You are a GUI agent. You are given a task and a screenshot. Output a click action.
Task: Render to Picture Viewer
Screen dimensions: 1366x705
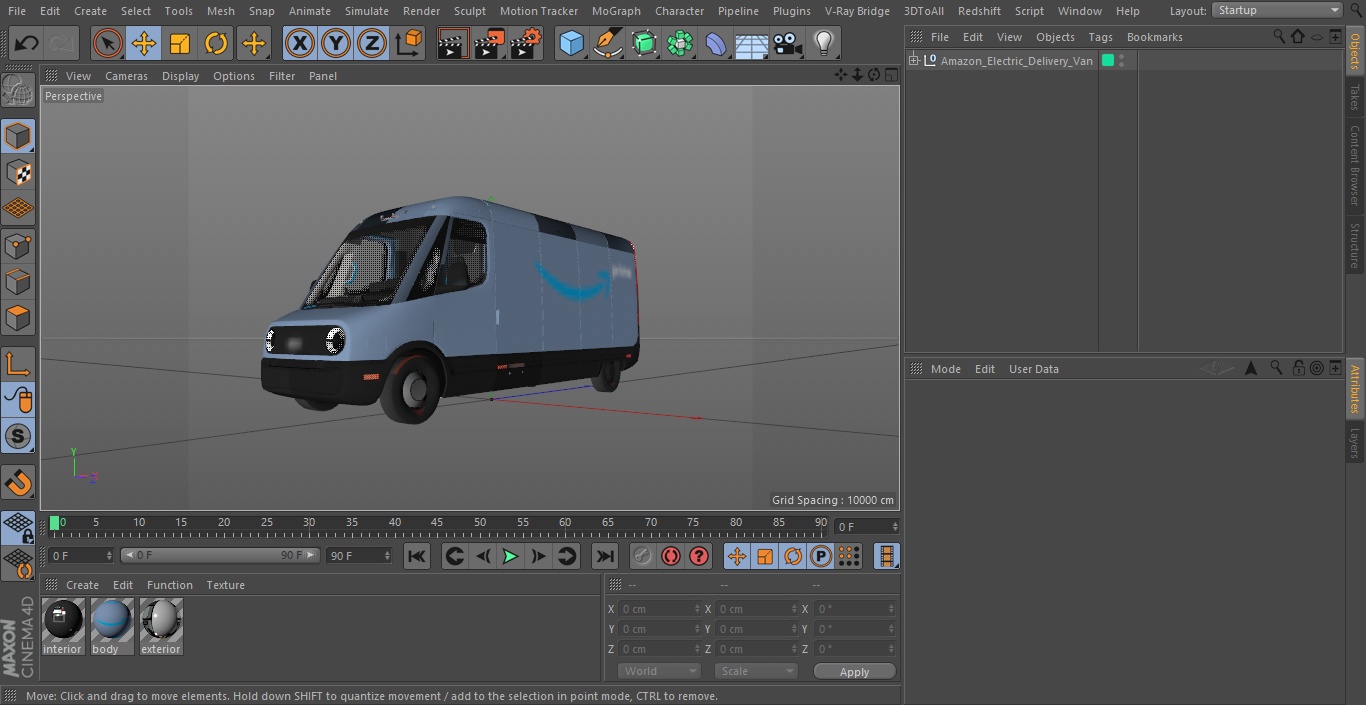[x=489, y=43]
